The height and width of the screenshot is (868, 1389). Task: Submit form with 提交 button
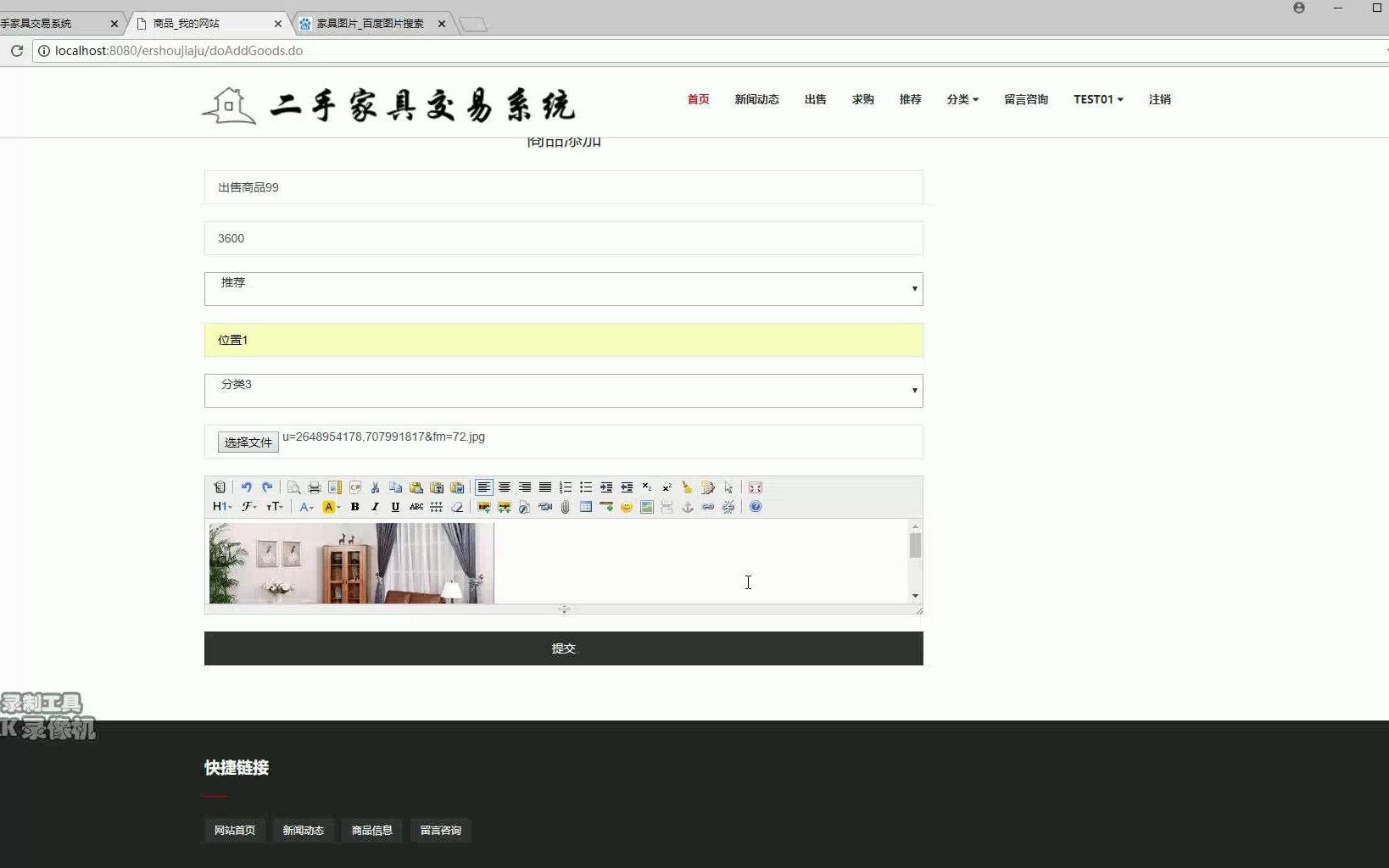pos(563,648)
